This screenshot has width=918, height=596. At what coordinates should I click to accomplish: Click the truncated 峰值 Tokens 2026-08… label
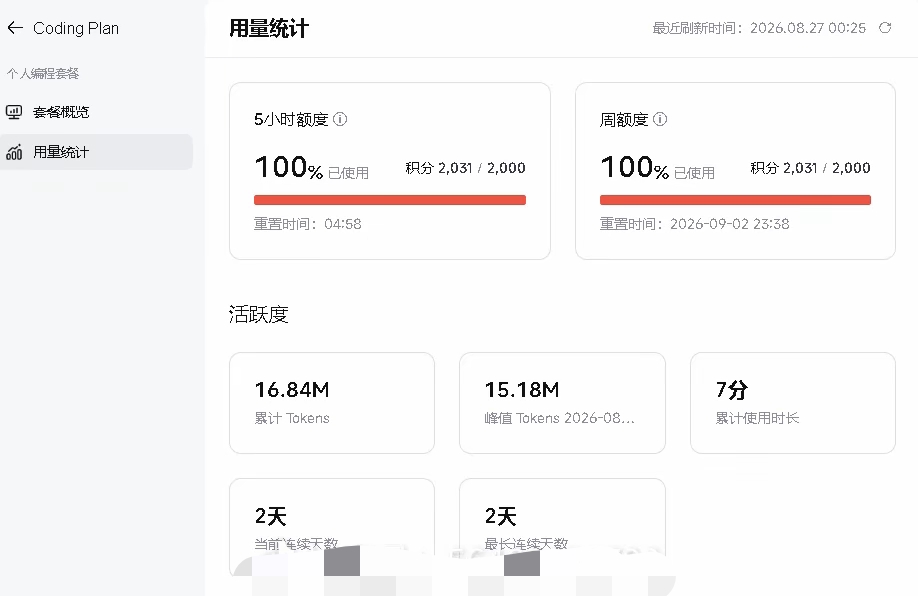[x=559, y=418]
